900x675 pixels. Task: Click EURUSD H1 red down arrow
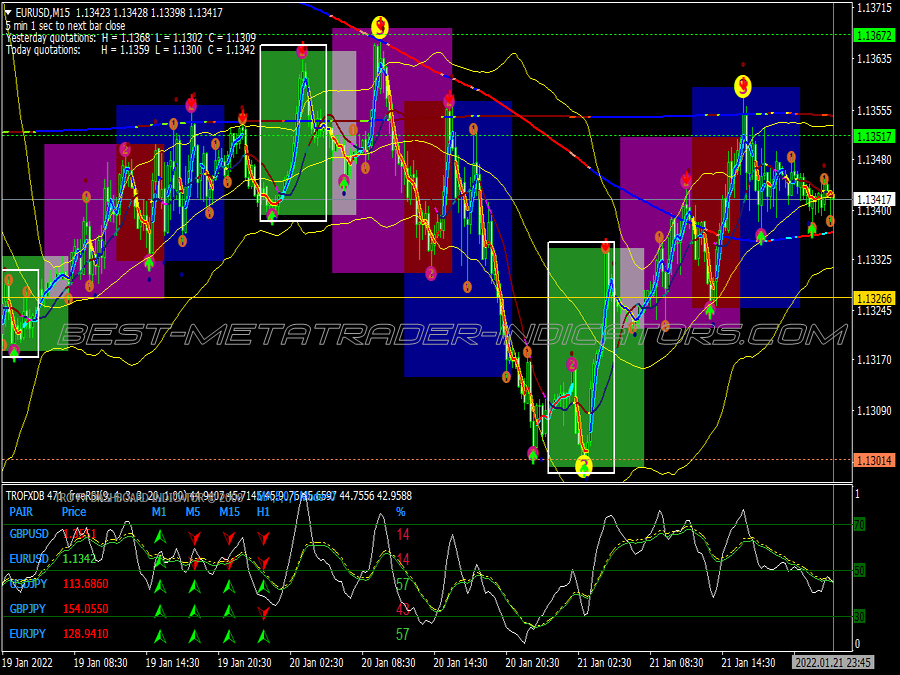pos(263,562)
